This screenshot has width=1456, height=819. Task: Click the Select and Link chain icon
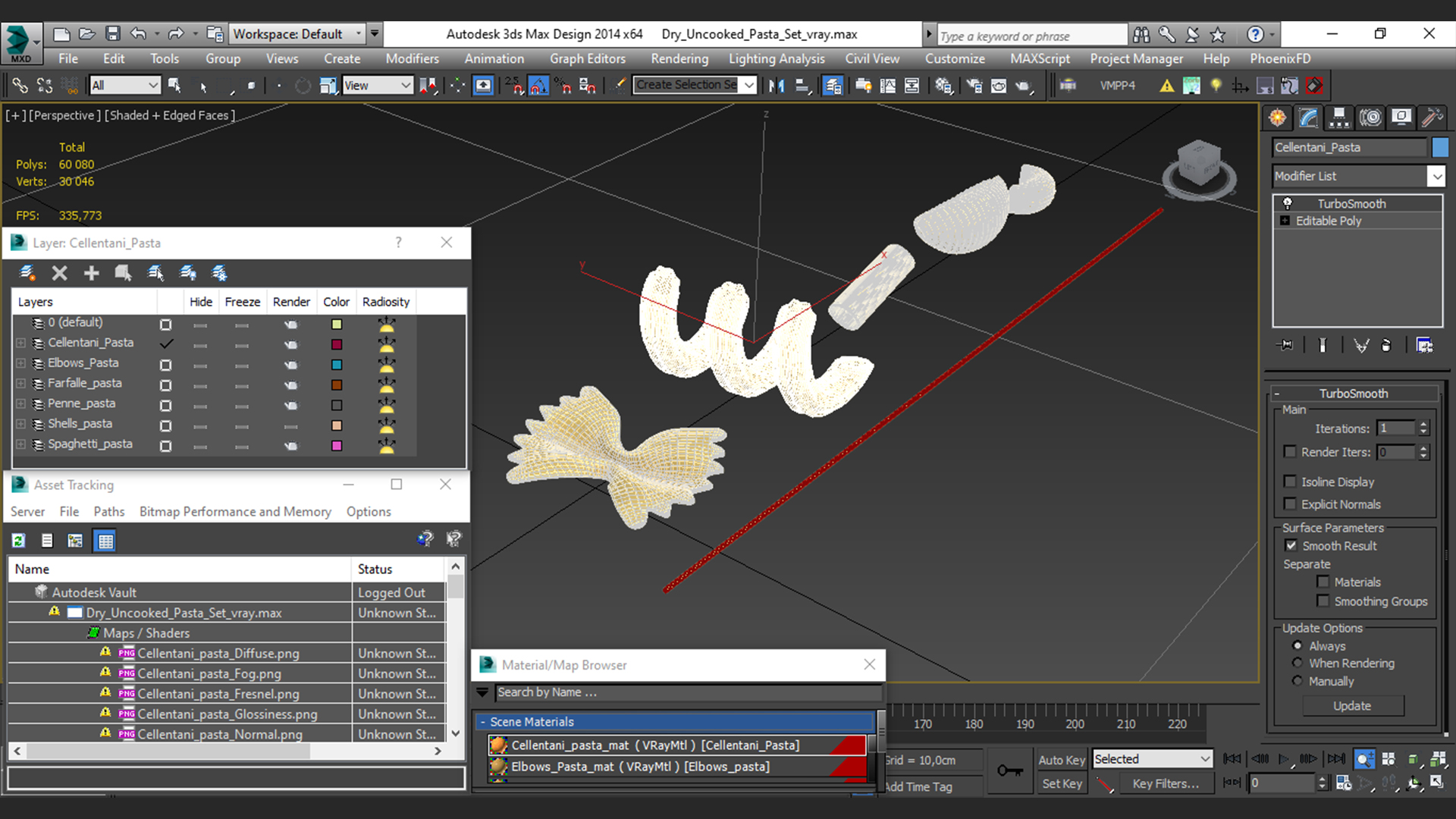[20, 86]
